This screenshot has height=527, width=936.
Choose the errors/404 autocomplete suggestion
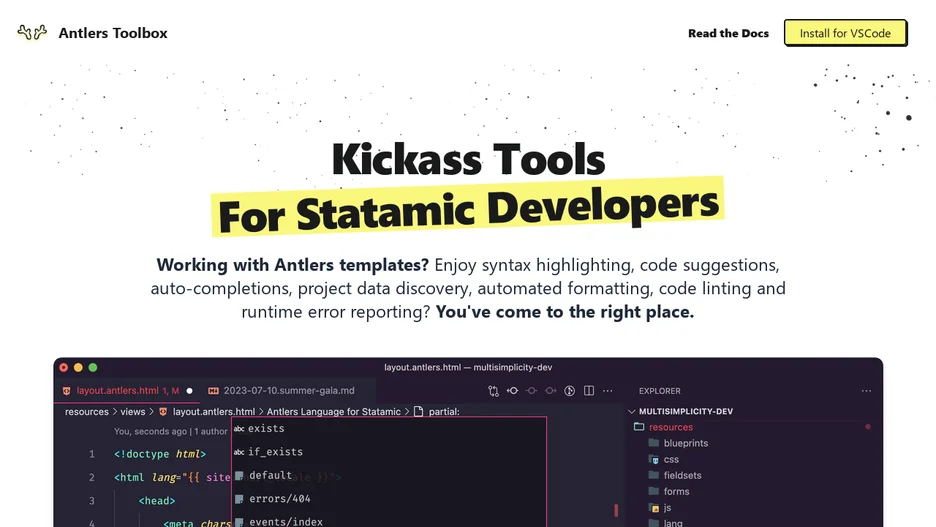click(x=389, y=498)
